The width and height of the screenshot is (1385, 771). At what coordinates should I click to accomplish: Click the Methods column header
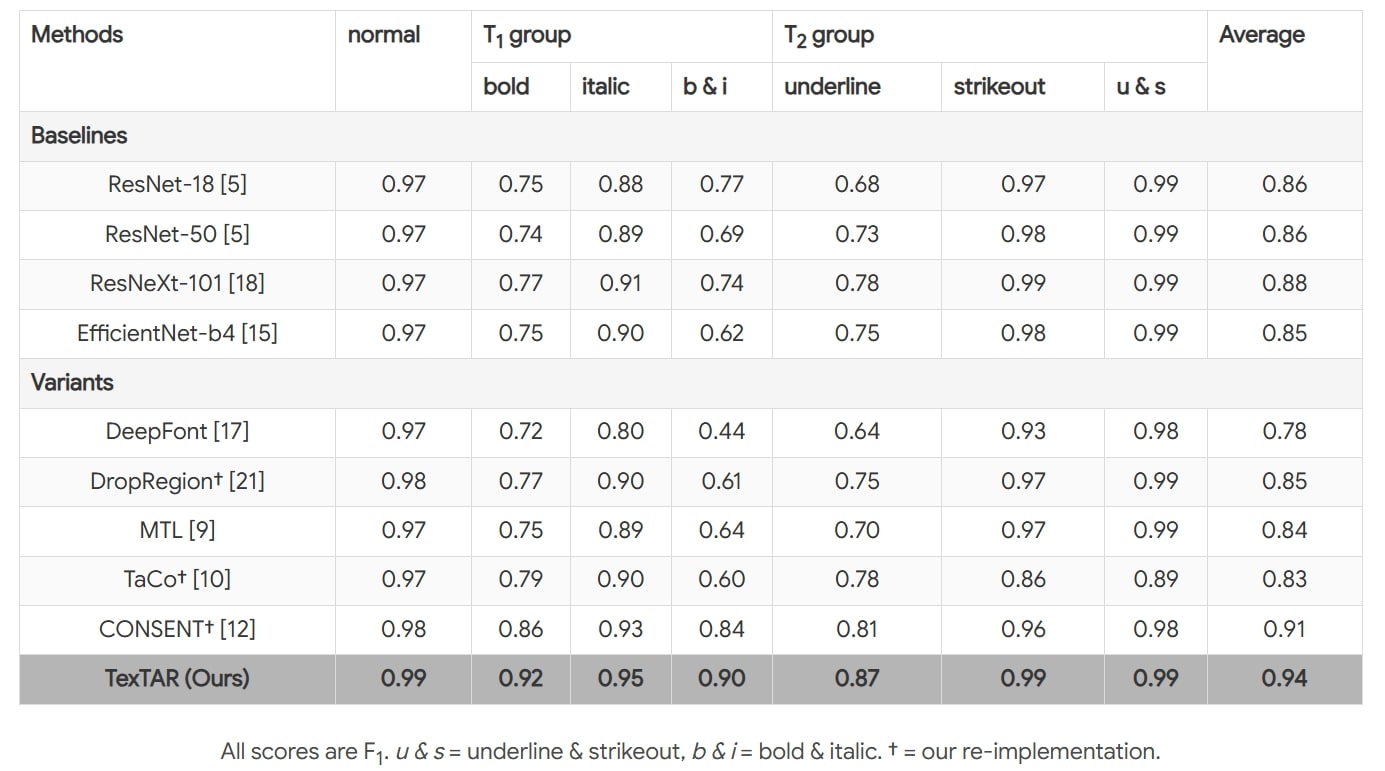pos(77,35)
